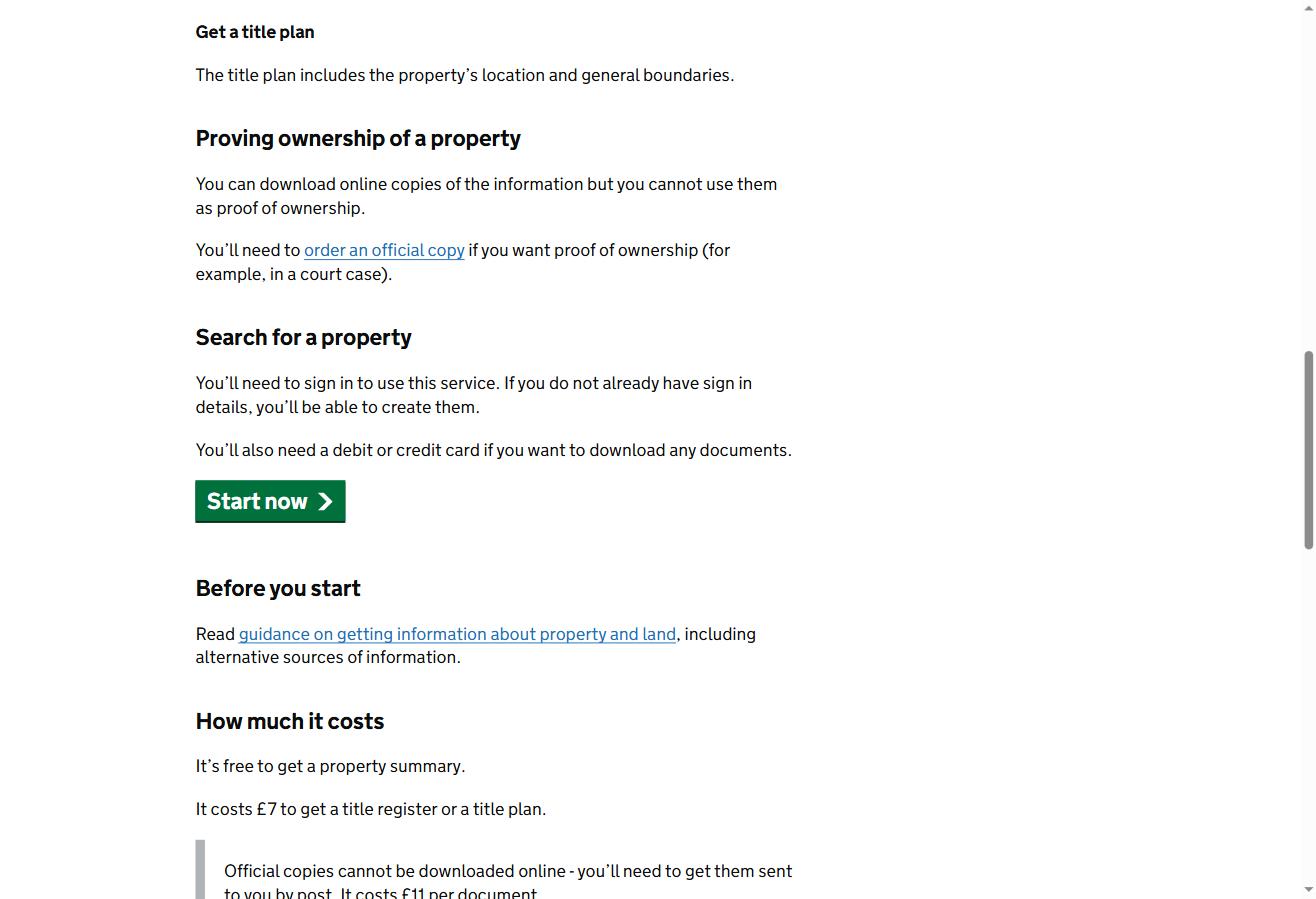
Task: Open the 'order an official copy' link
Action: 384,250
